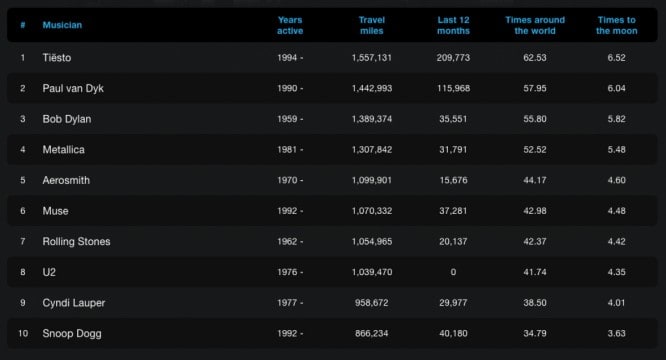Click times around world value 55.80

tap(535, 119)
